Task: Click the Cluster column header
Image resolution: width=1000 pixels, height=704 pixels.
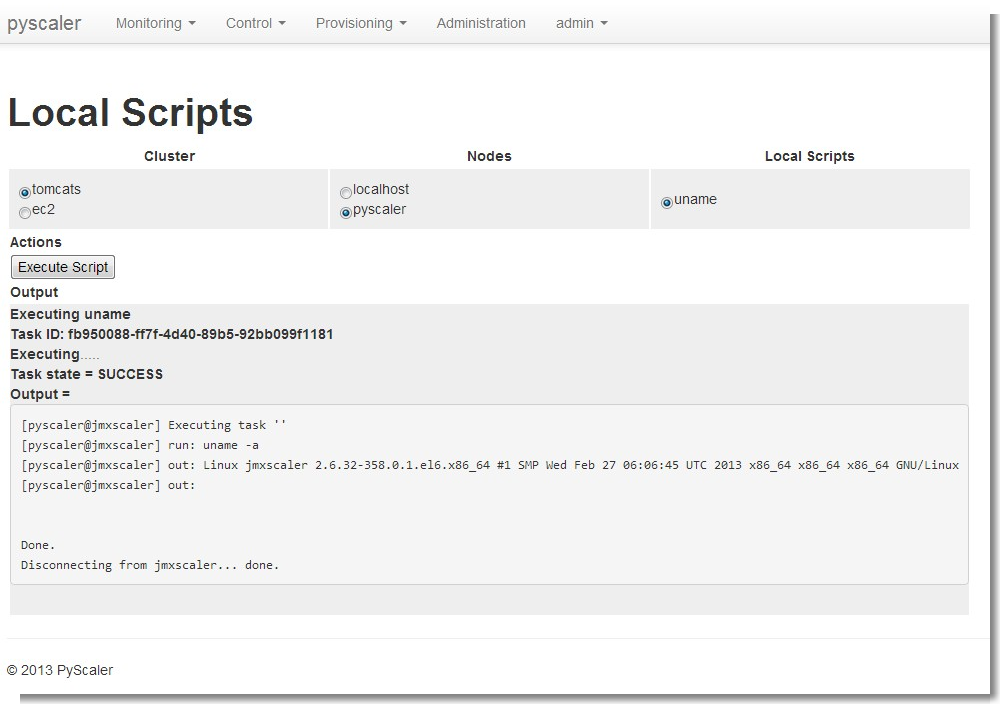Action: click(x=169, y=156)
